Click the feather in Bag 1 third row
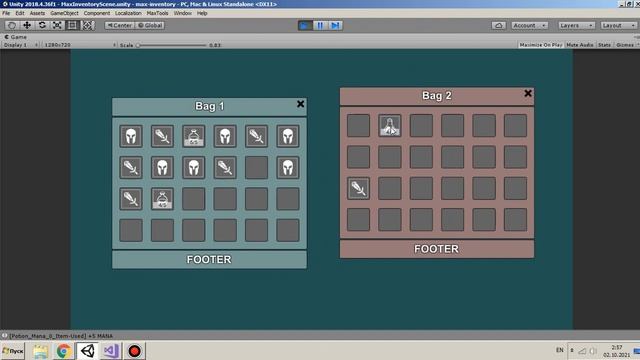The height and width of the screenshot is (360, 640). 131,199
